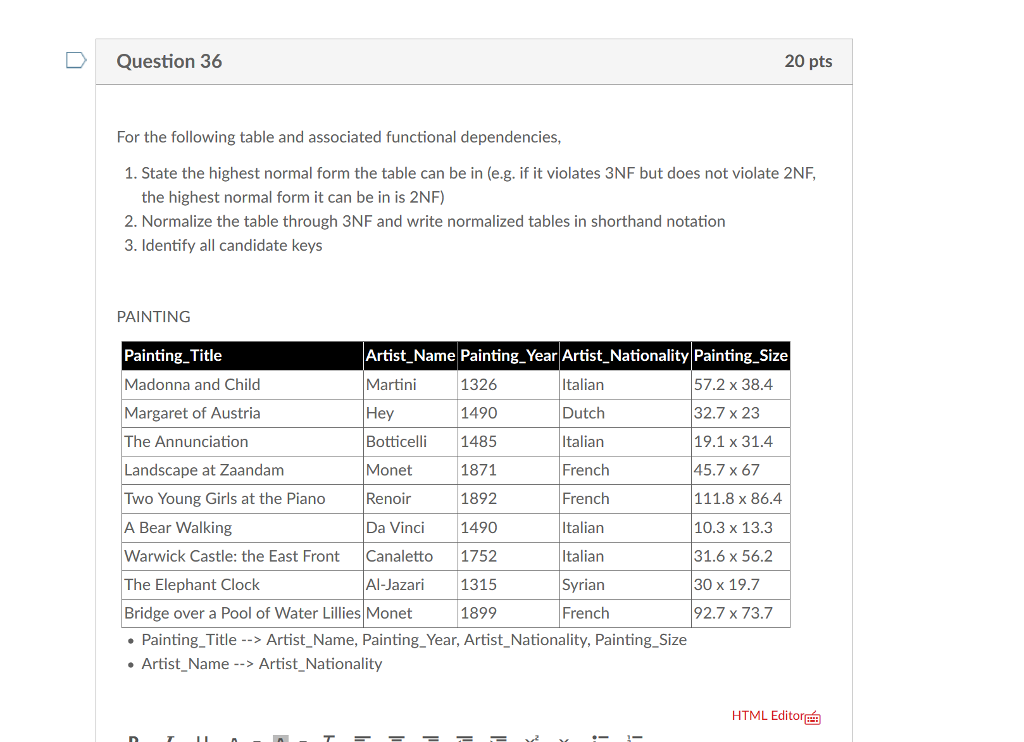The image size is (1024, 742).
Task: Click the PAINTING table name
Action: click(153, 317)
